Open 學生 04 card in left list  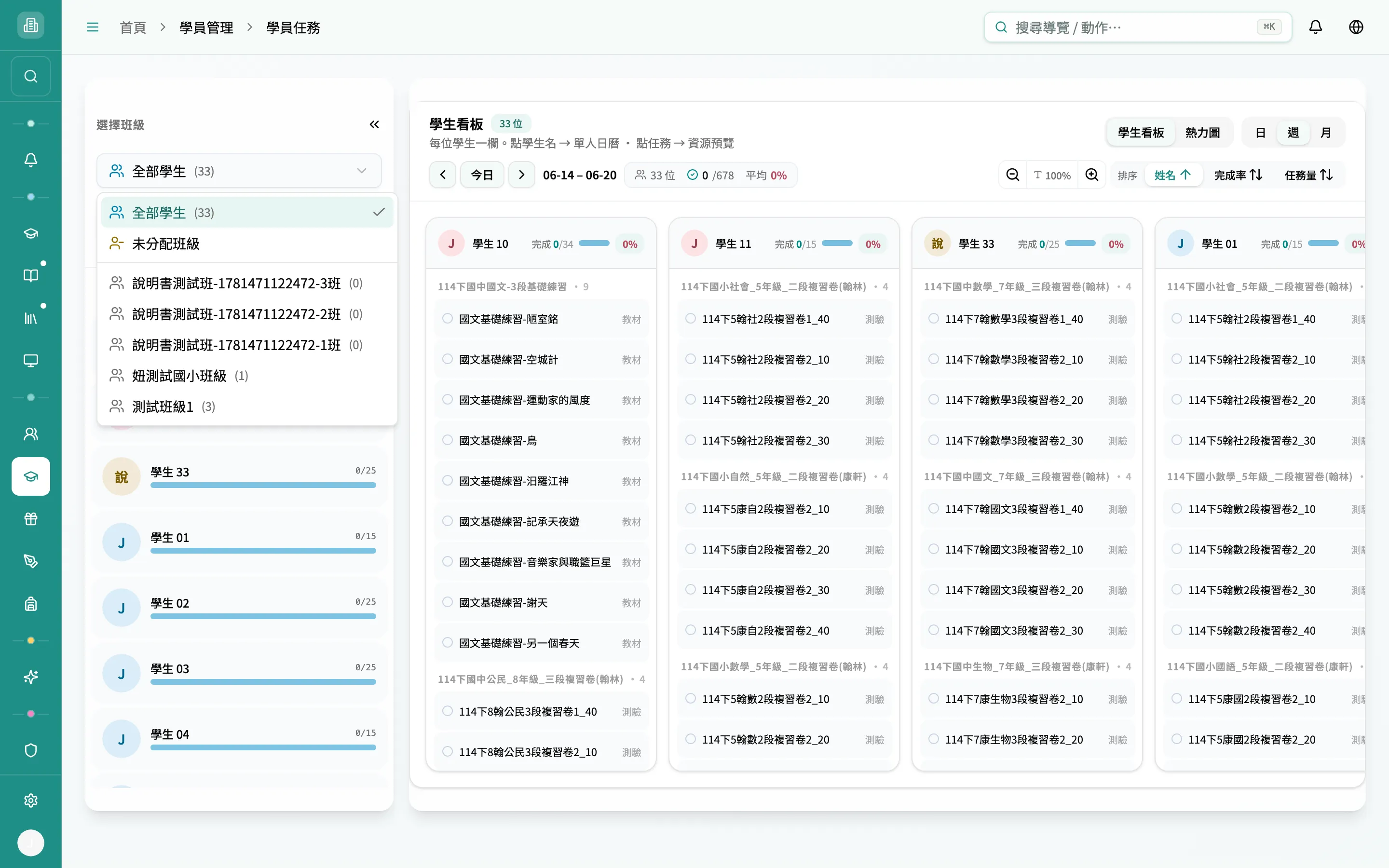239,739
